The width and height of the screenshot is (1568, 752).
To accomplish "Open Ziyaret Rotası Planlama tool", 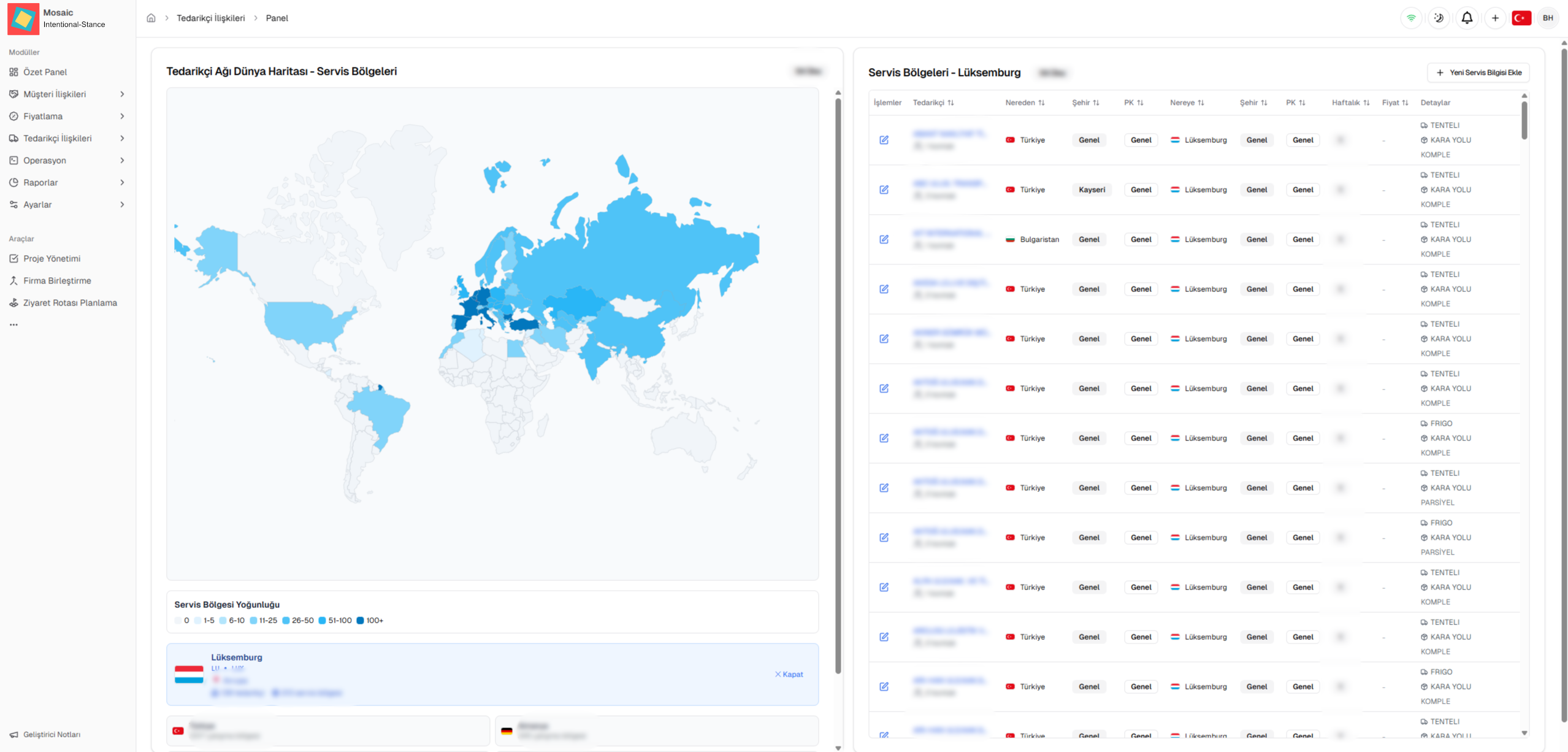I will pyautogui.click(x=67, y=302).
